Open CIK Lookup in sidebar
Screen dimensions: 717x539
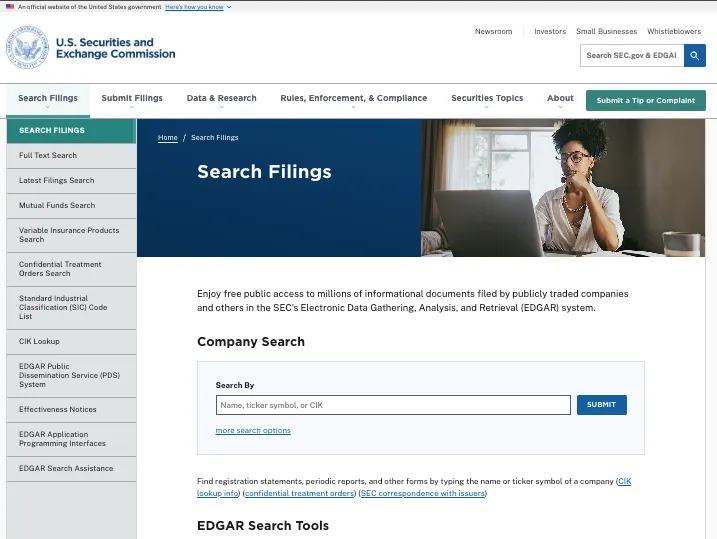click(71, 342)
